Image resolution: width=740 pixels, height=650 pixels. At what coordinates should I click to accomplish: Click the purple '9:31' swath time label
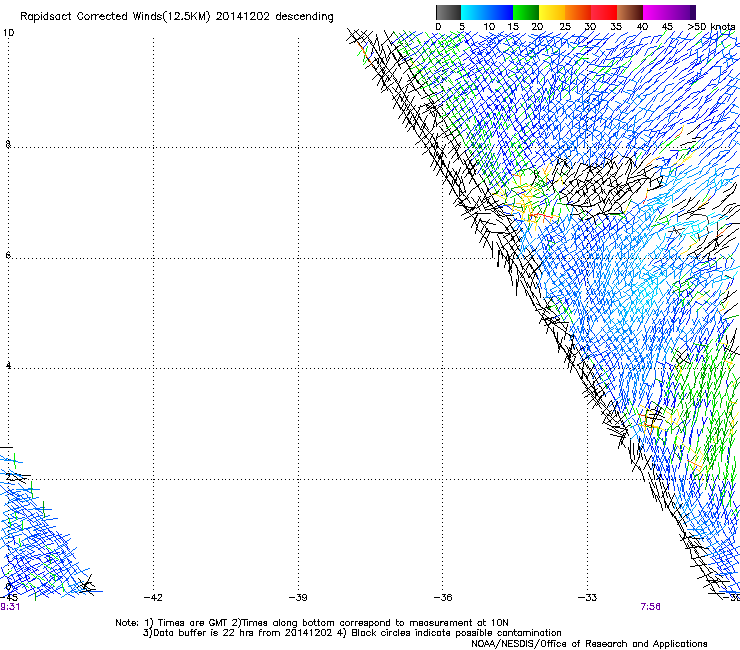tap(10, 607)
